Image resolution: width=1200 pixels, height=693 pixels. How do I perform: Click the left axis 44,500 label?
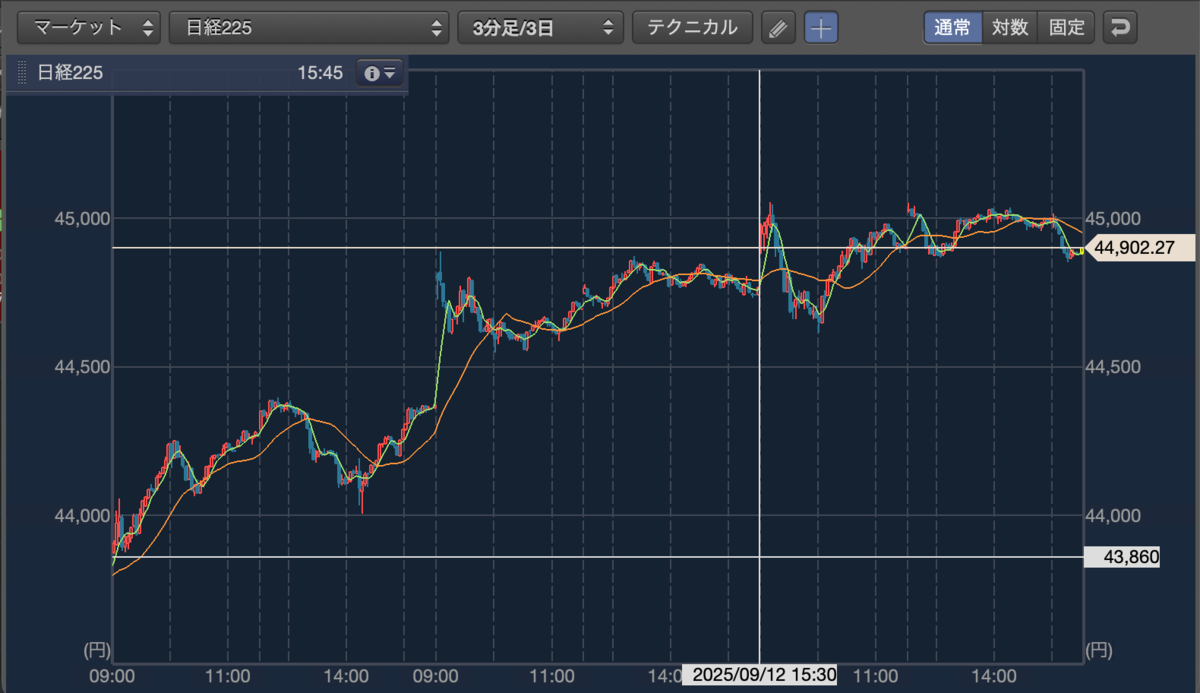(83, 367)
